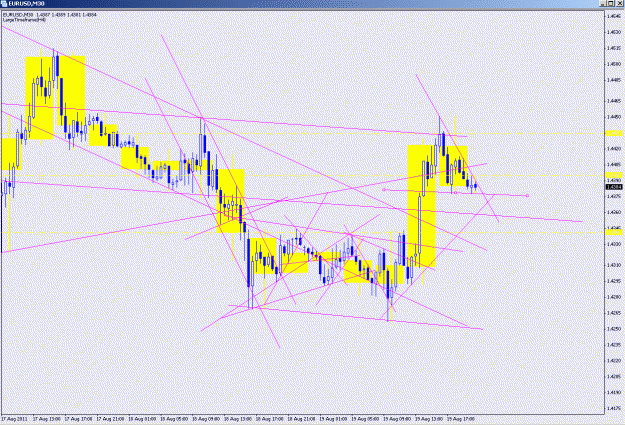Screen dimensions: 625x425
Task: Click the '18 Aug 09:00' time axis label
Action: click(206, 419)
